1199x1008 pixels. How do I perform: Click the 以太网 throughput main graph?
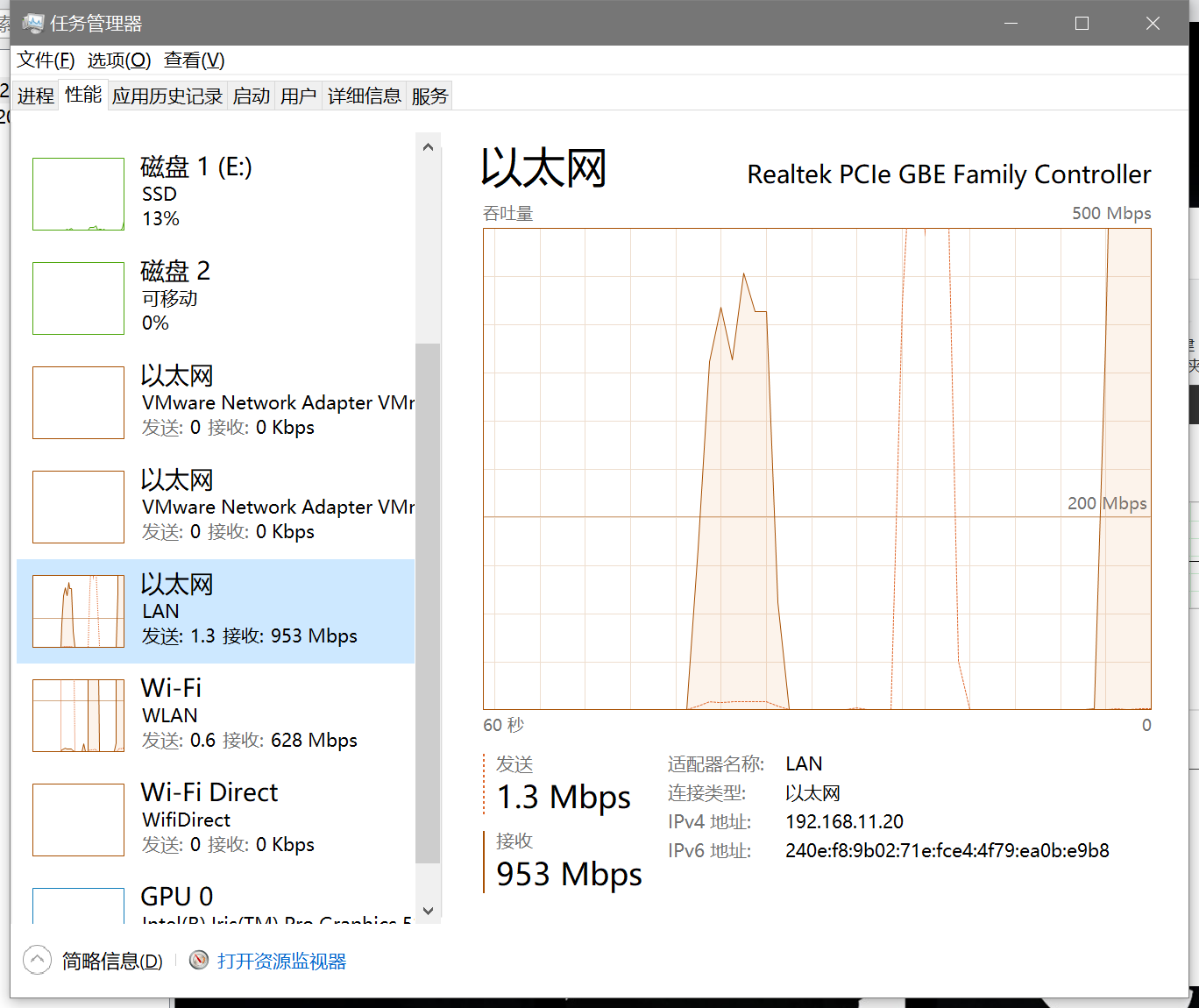pyautogui.click(x=817, y=469)
